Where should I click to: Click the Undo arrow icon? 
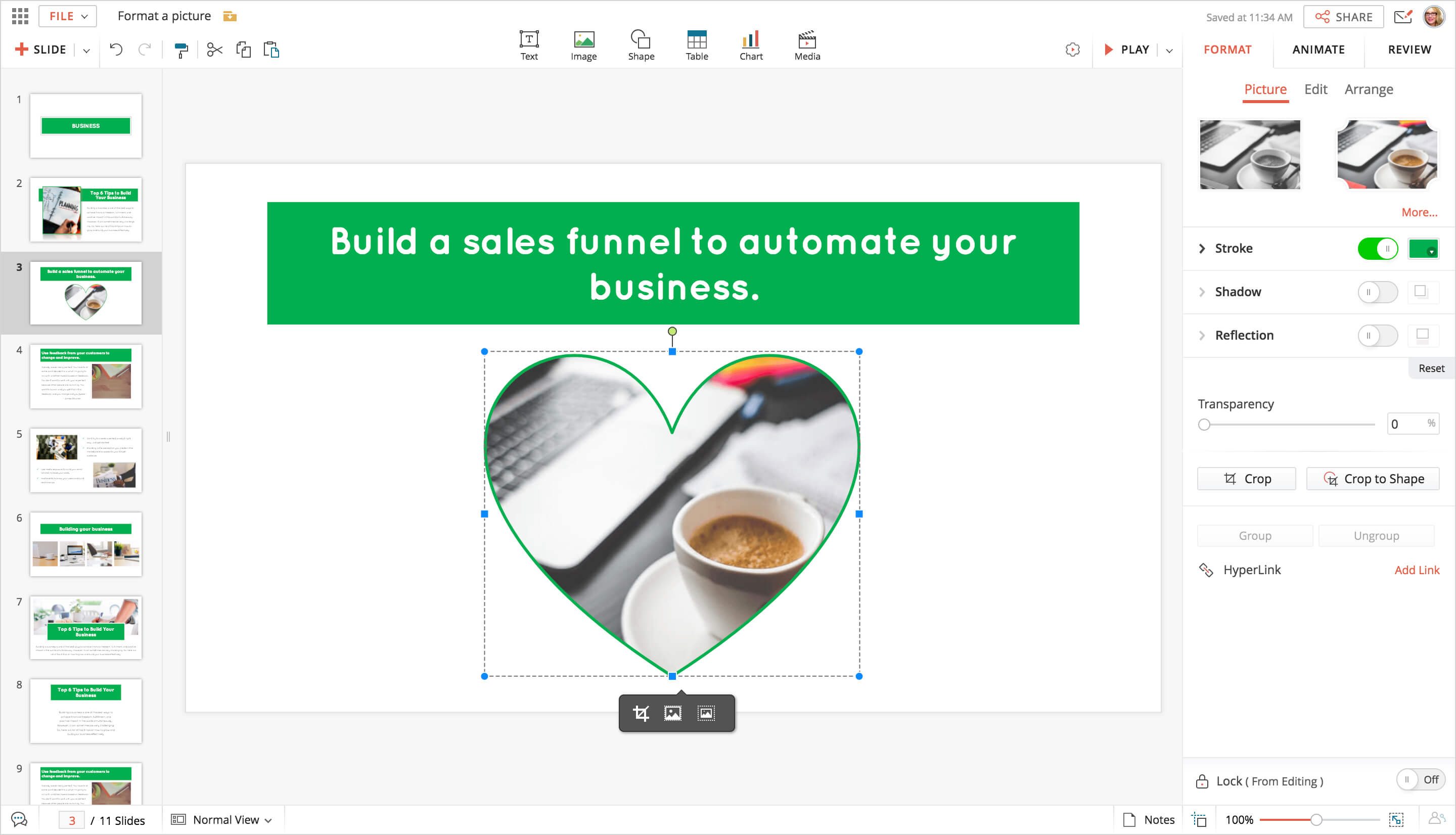click(x=116, y=50)
